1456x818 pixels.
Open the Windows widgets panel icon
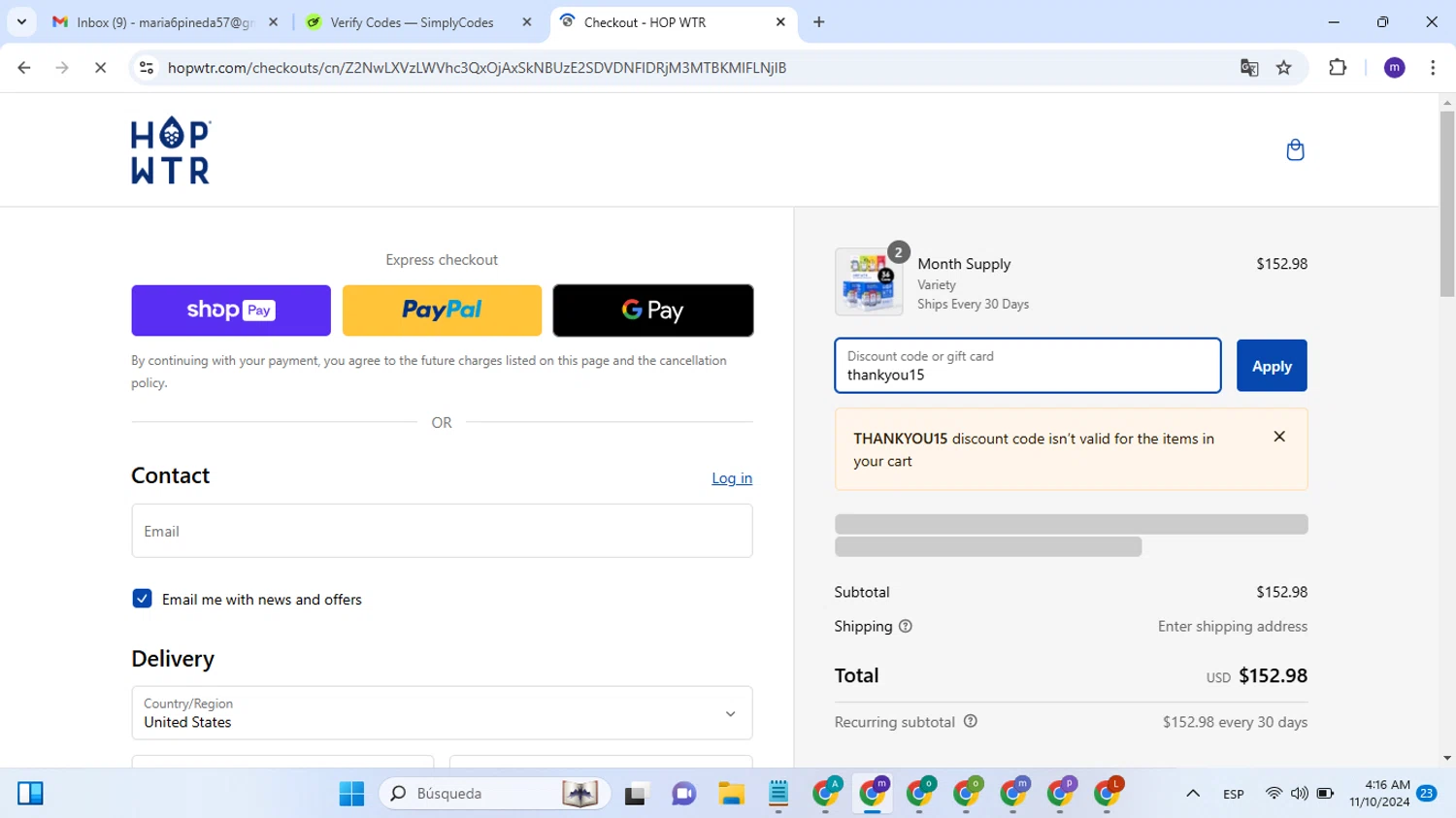(x=30, y=794)
